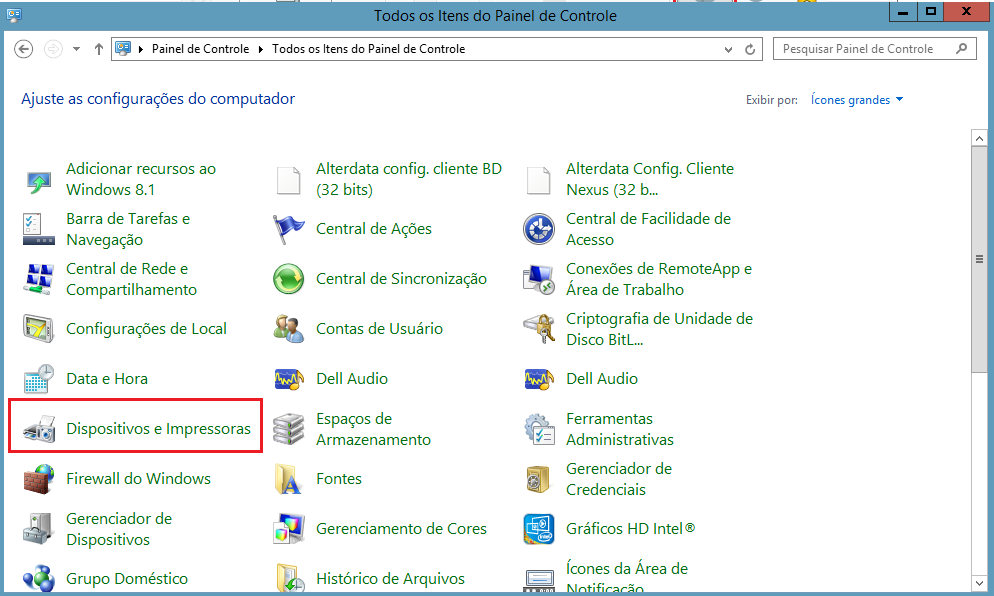Screen dimensions: 994x596
Task: Click the Dispositivos e Impressoras printer icon
Action: pyautogui.click(x=39, y=429)
